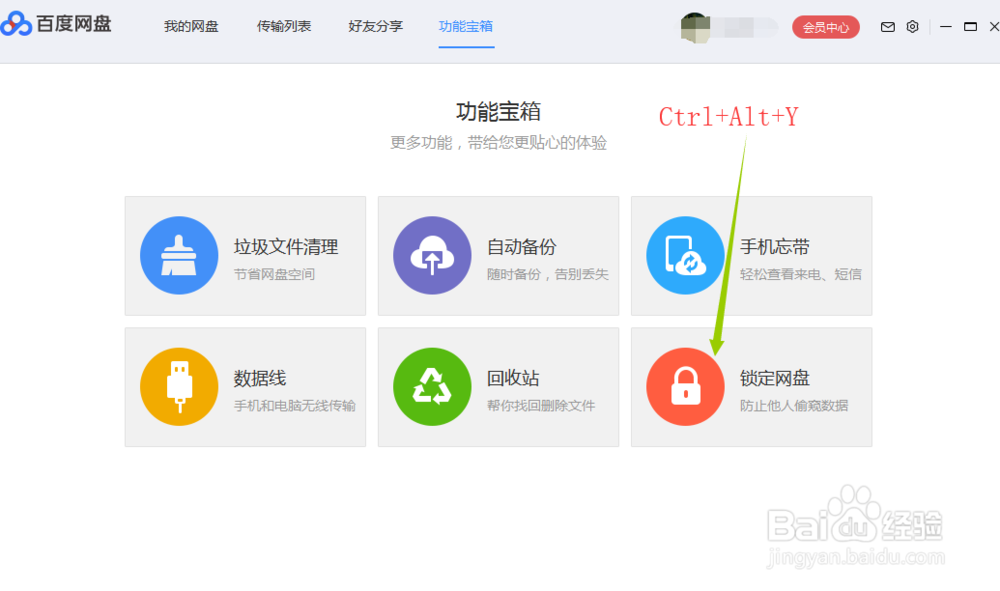Close the Baidu Netdisk window
This screenshot has width=1000, height=591.
(x=994, y=27)
